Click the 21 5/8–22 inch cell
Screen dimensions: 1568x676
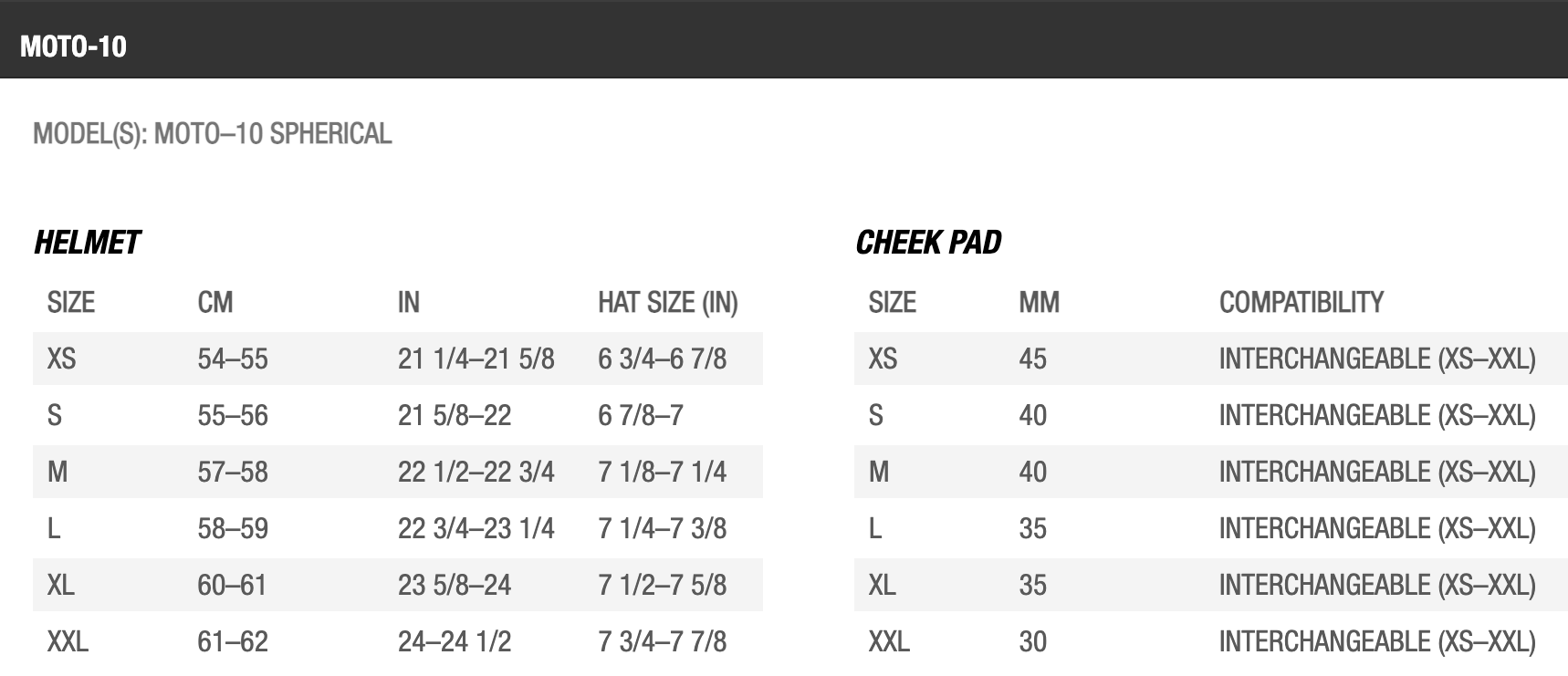click(x=454, y=415)
